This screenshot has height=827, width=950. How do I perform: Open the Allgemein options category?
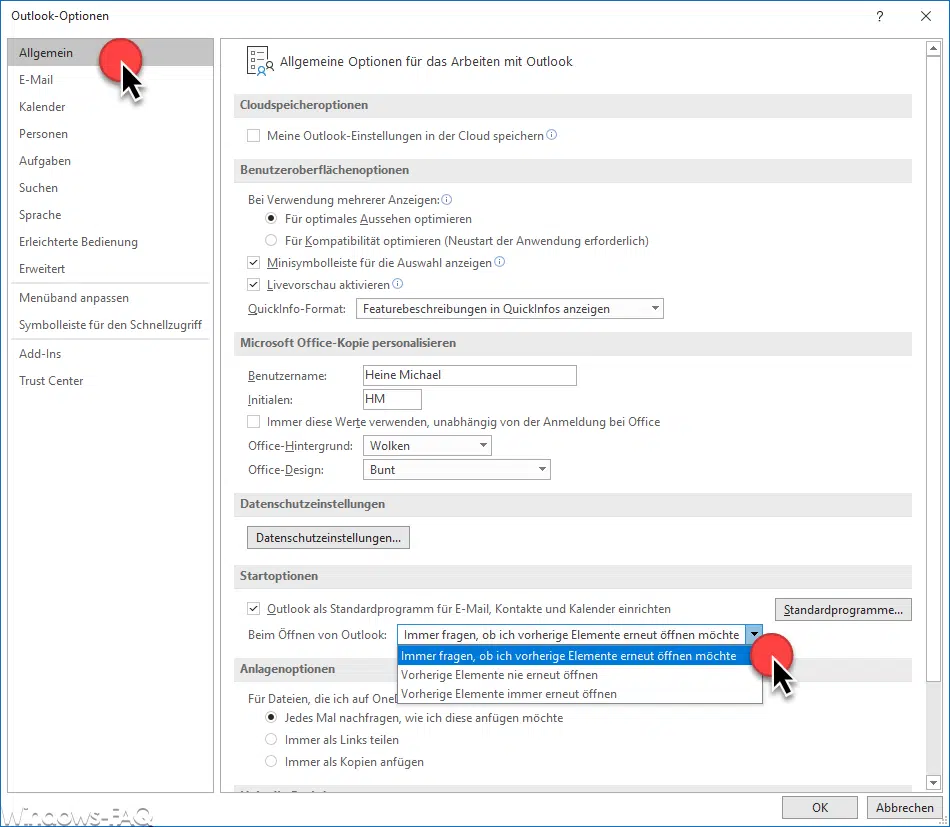(x=110, y=53)
